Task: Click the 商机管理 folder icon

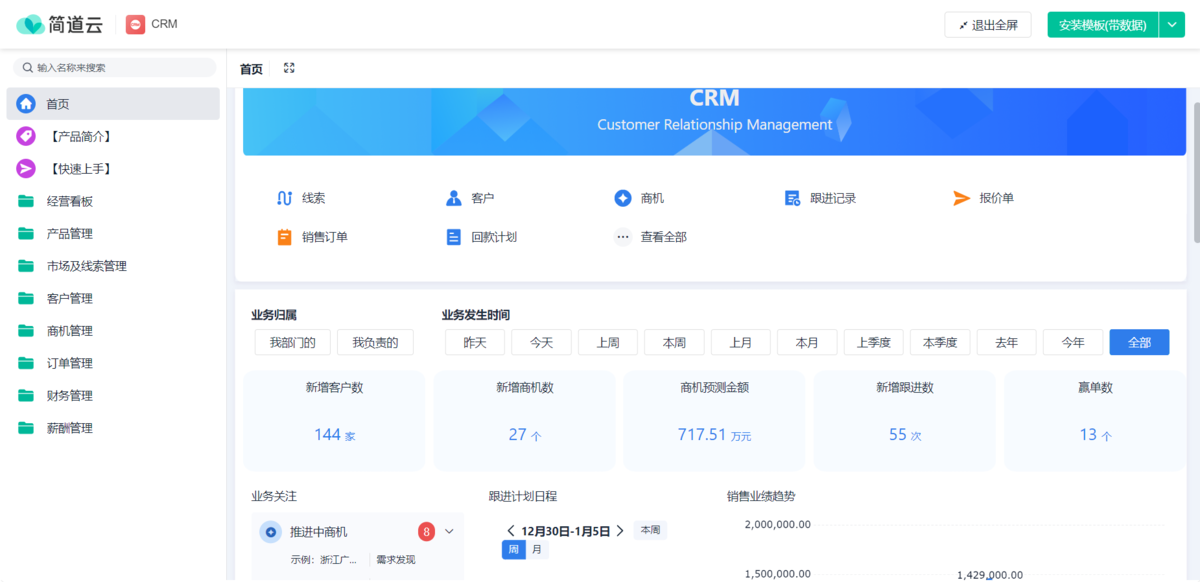Action: coord(26,331)
